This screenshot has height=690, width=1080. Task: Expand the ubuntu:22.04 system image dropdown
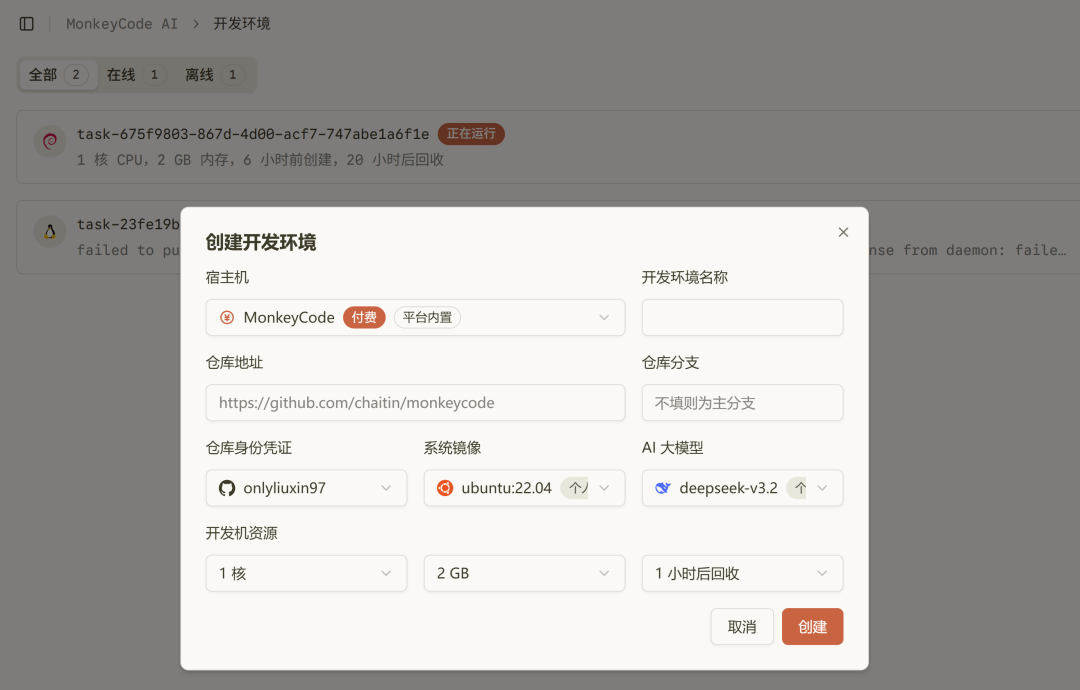[x=524, y=488]
